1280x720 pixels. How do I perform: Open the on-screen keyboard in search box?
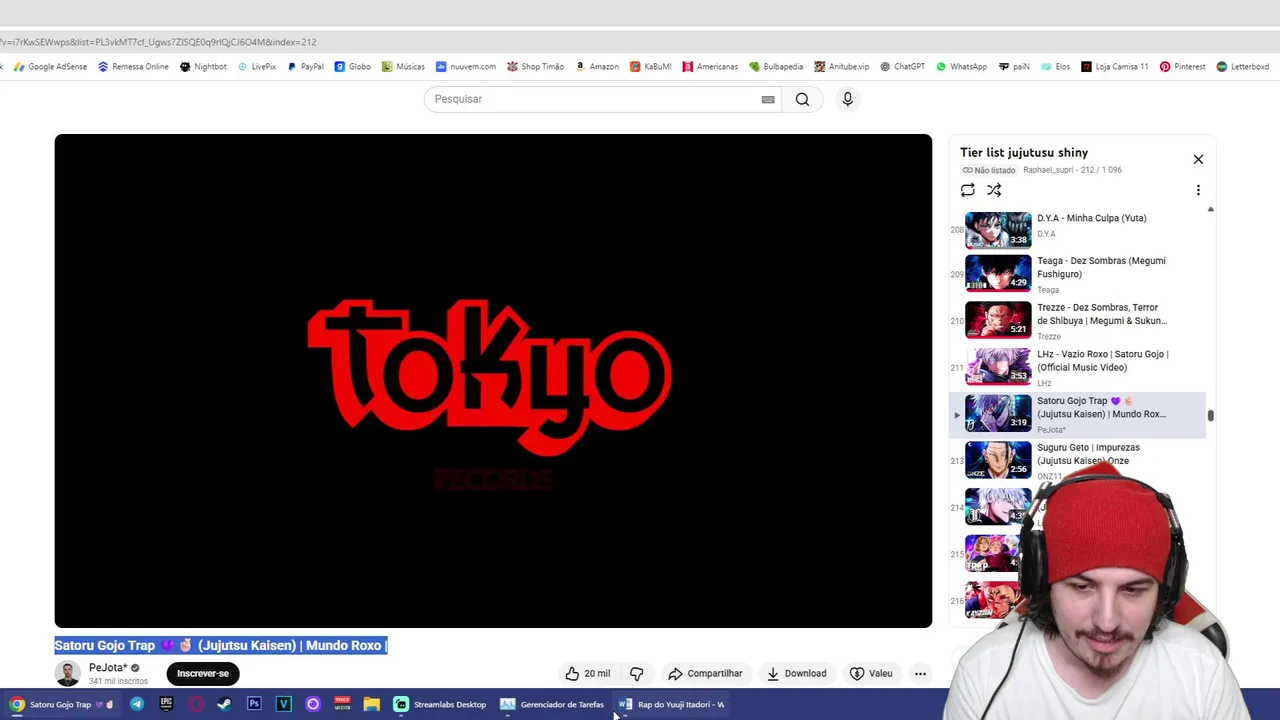click(x=768, y=99)
